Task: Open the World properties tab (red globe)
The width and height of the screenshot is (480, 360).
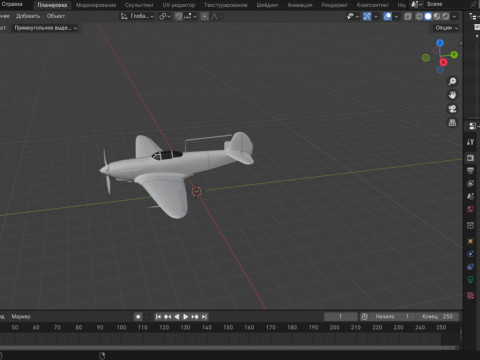Action: click(470, 209)
